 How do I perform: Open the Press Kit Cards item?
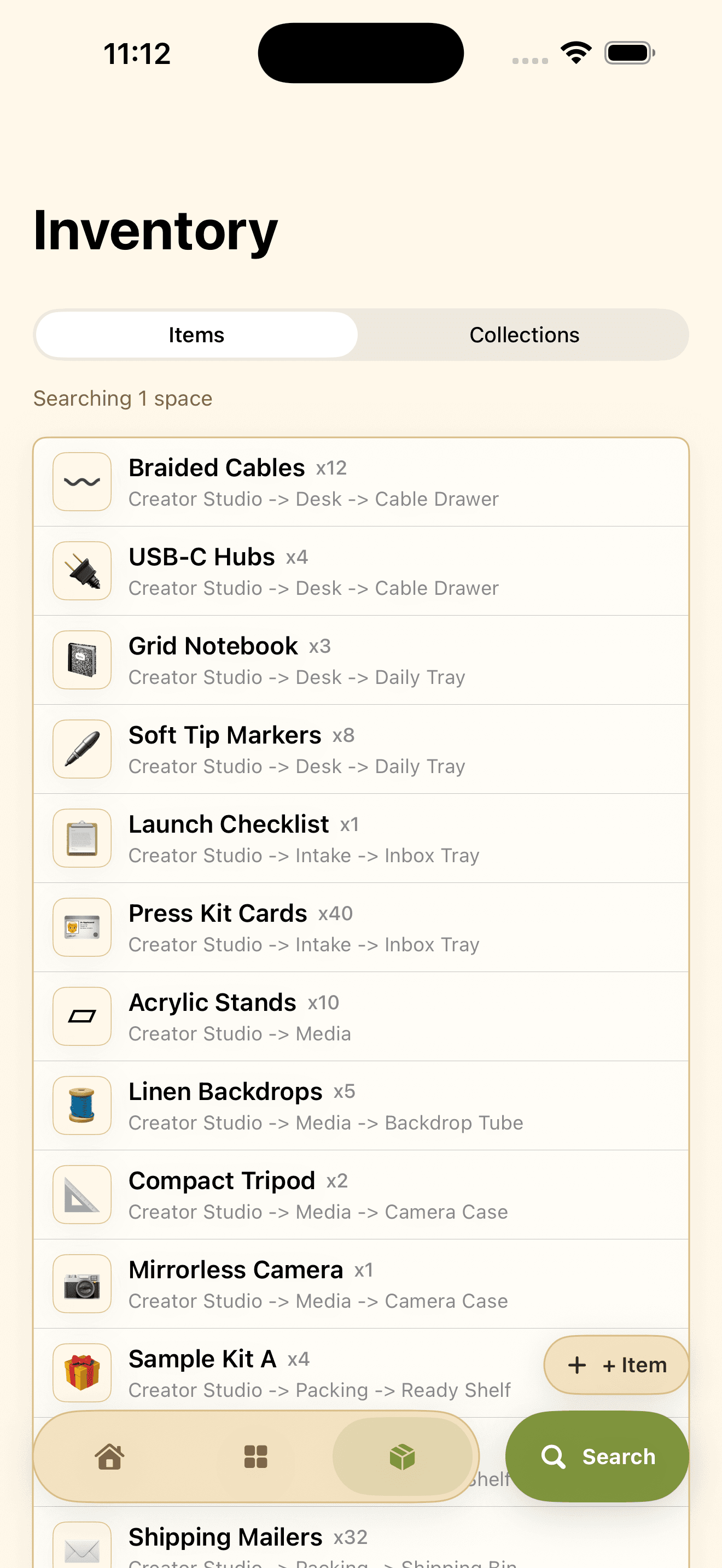(361, 927)
